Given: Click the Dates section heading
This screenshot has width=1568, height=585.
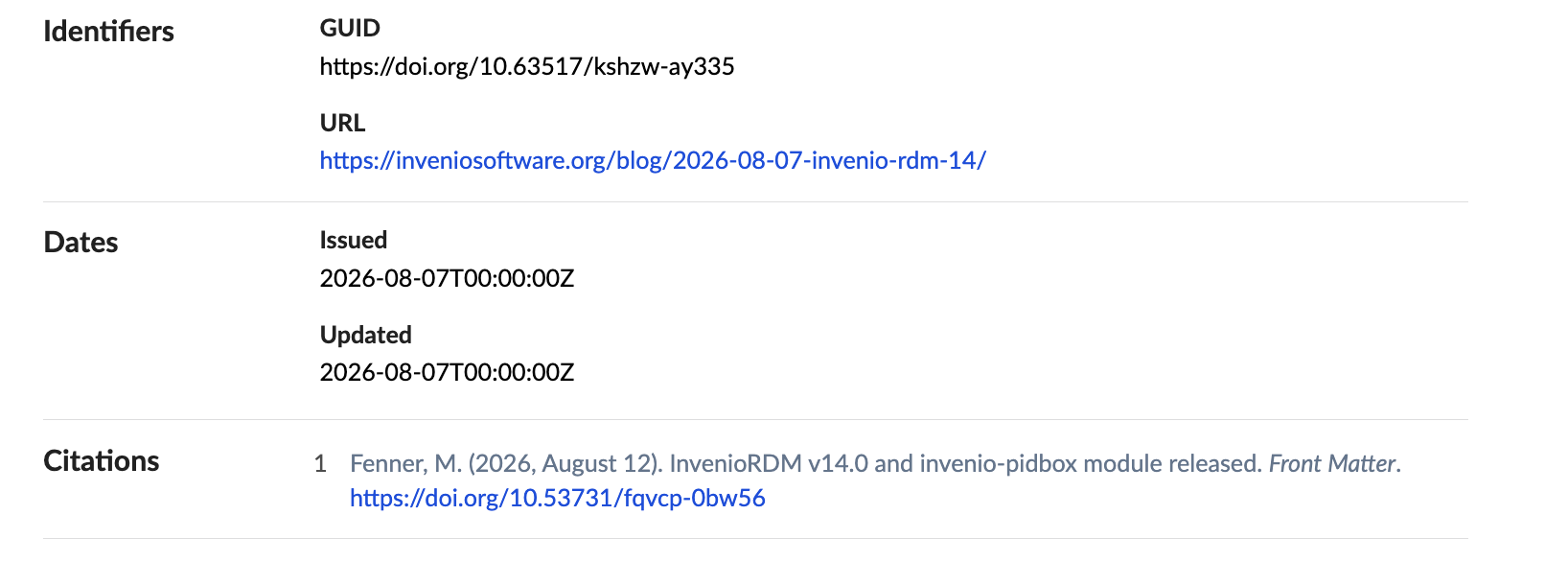Looking at the screenshot, I should (81, 242).
